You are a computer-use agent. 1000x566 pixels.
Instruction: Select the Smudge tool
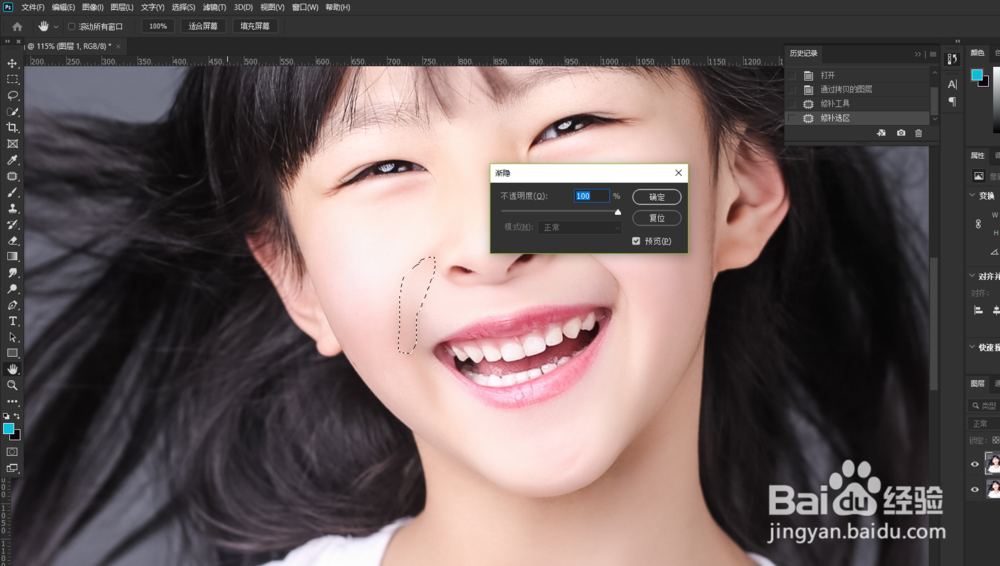click(x=12, y=272)
